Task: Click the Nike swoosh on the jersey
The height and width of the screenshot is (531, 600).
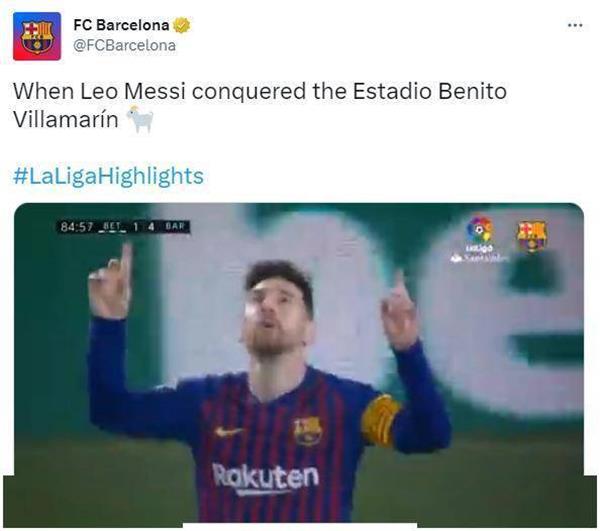Action: (x=228, y=431)
